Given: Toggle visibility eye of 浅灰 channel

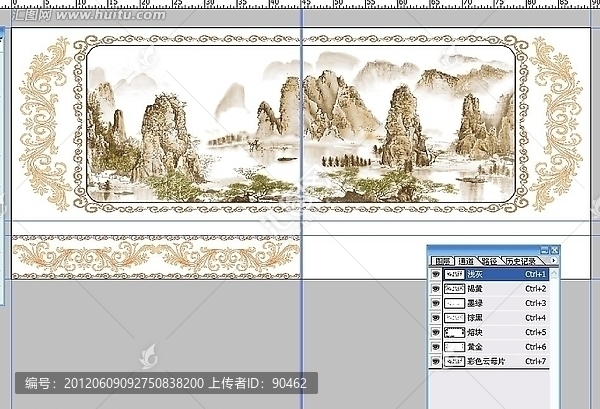Looking at the screenshot, I should coord(435,274).
